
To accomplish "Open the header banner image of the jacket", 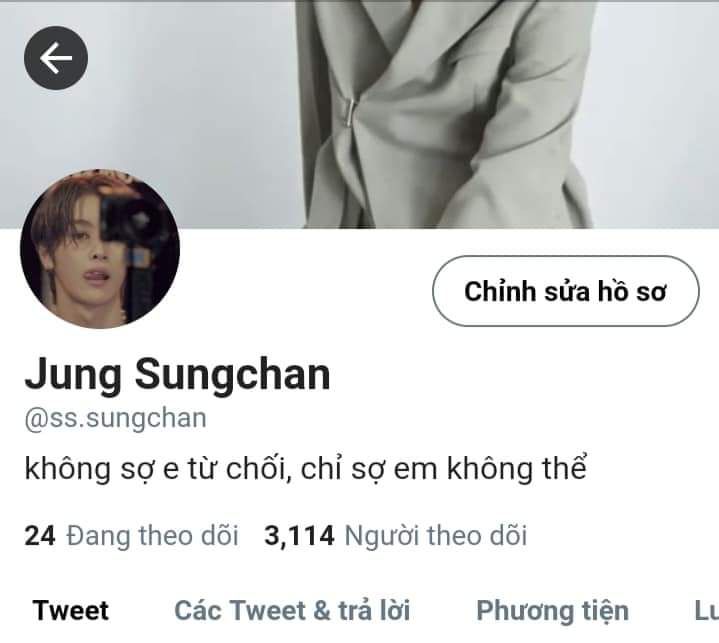I will tap(360, 114).
